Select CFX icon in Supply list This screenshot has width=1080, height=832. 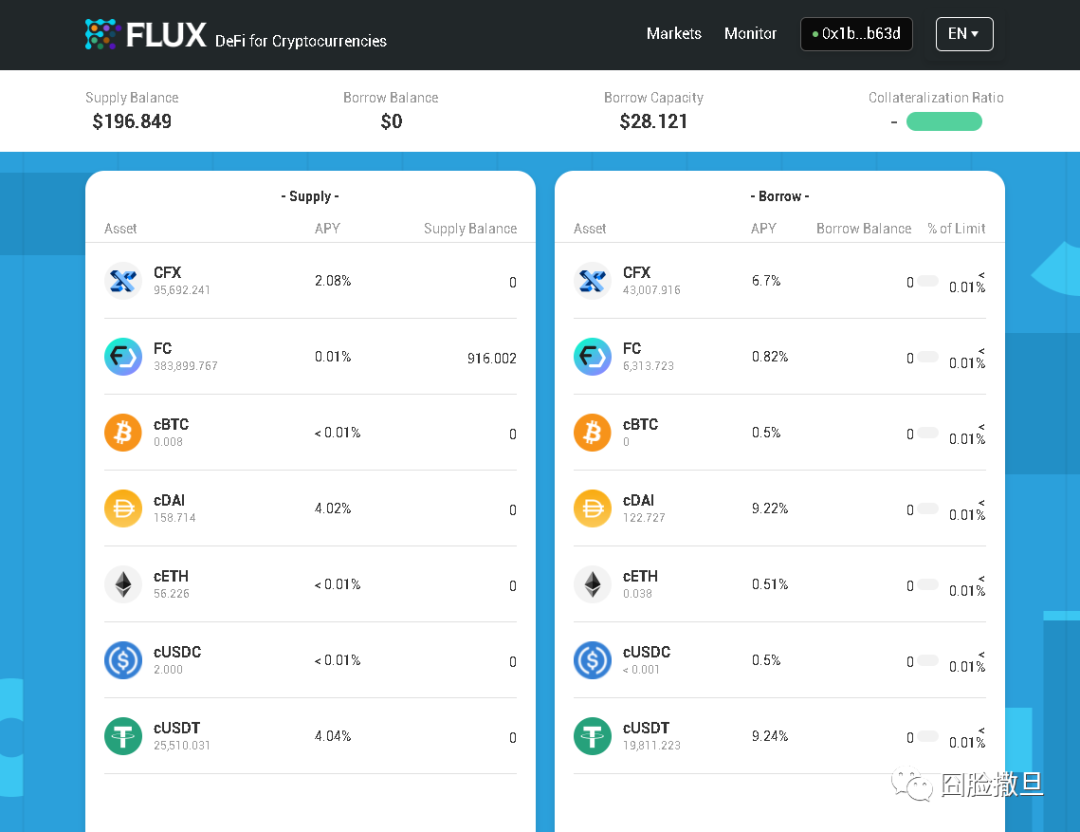(x=123, y=281)
